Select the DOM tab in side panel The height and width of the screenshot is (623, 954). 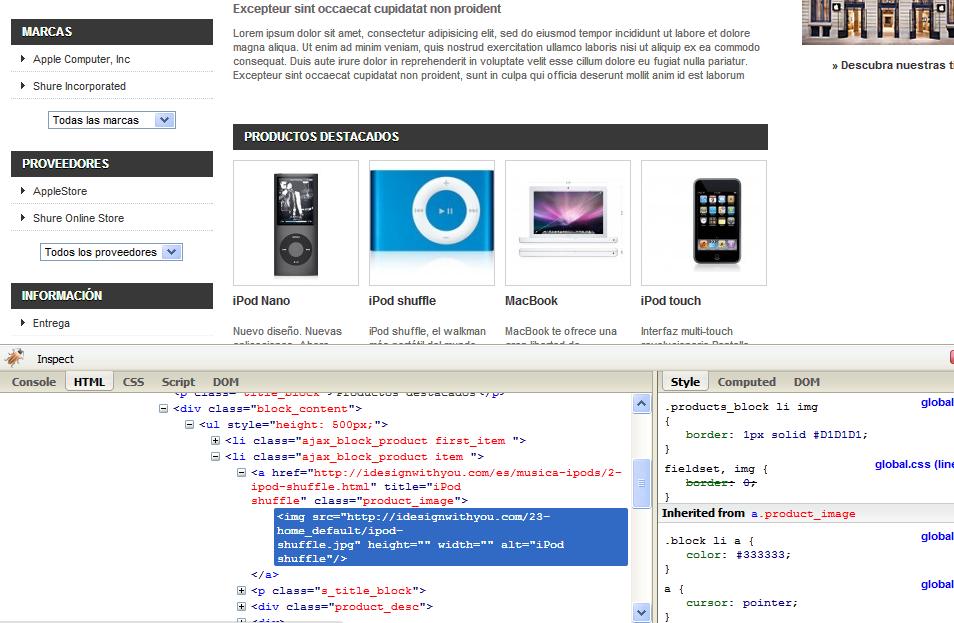pyautogui.click(x=807, y=382)
